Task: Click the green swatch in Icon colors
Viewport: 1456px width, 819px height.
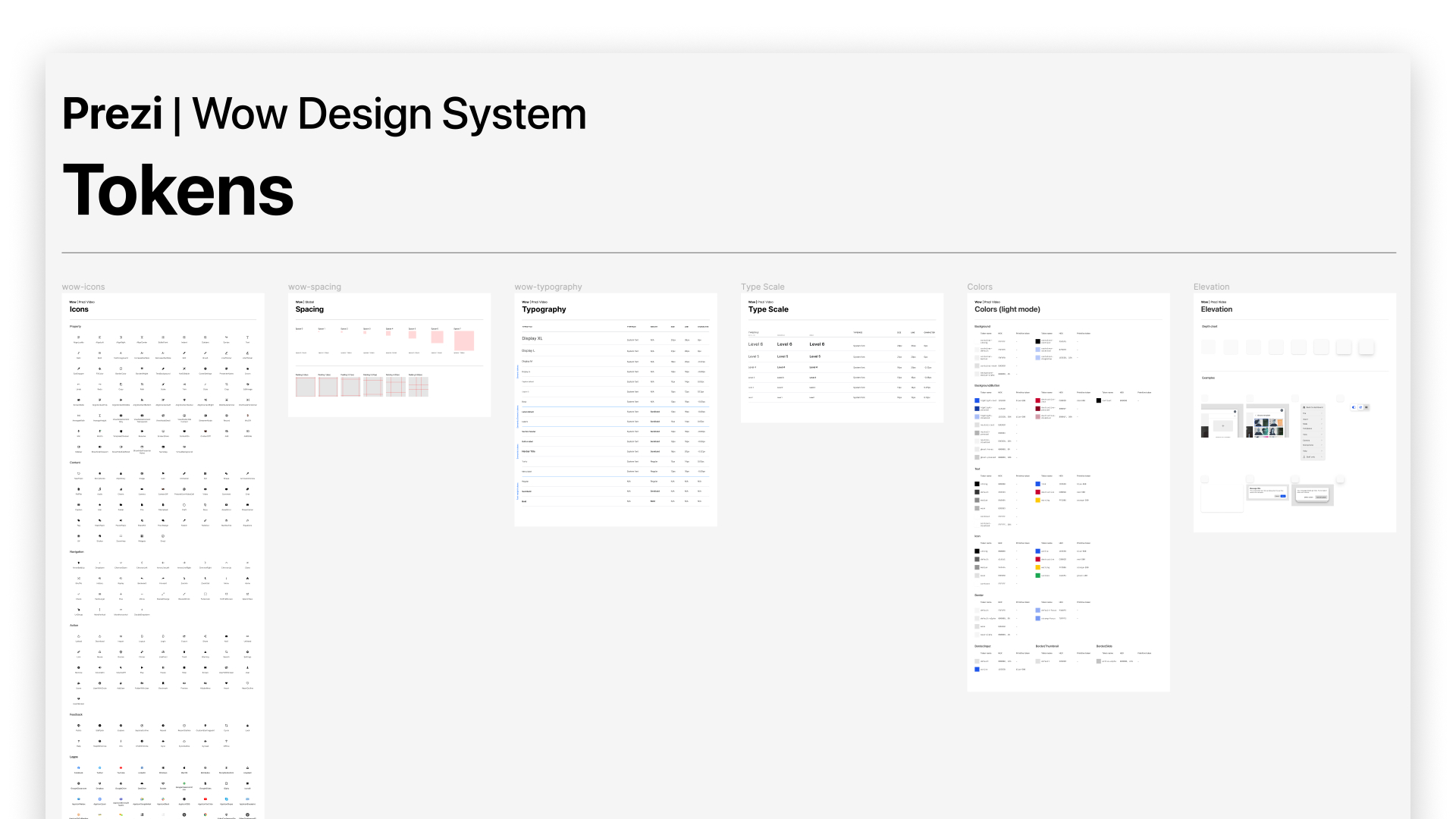Action: (1037, 576)
